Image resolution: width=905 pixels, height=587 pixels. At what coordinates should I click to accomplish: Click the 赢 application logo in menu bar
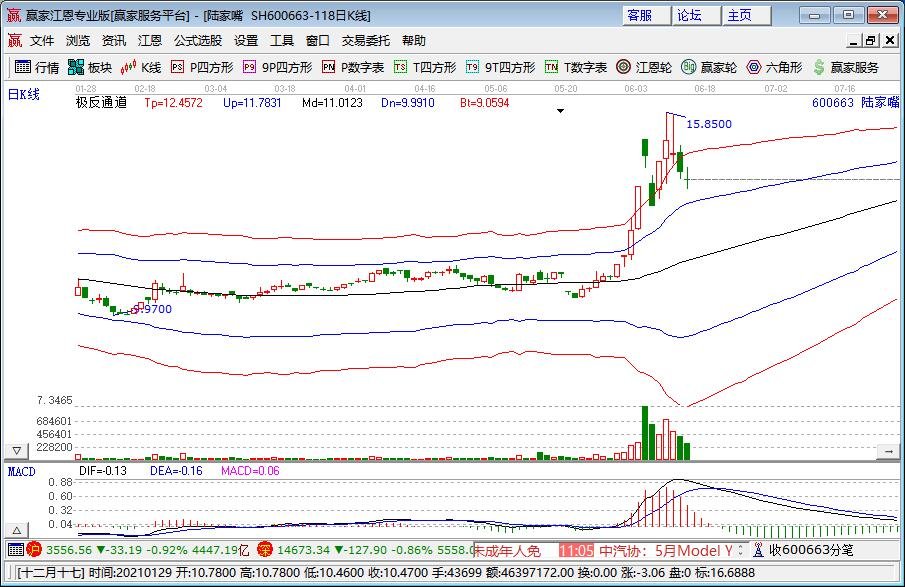point(14,40)
